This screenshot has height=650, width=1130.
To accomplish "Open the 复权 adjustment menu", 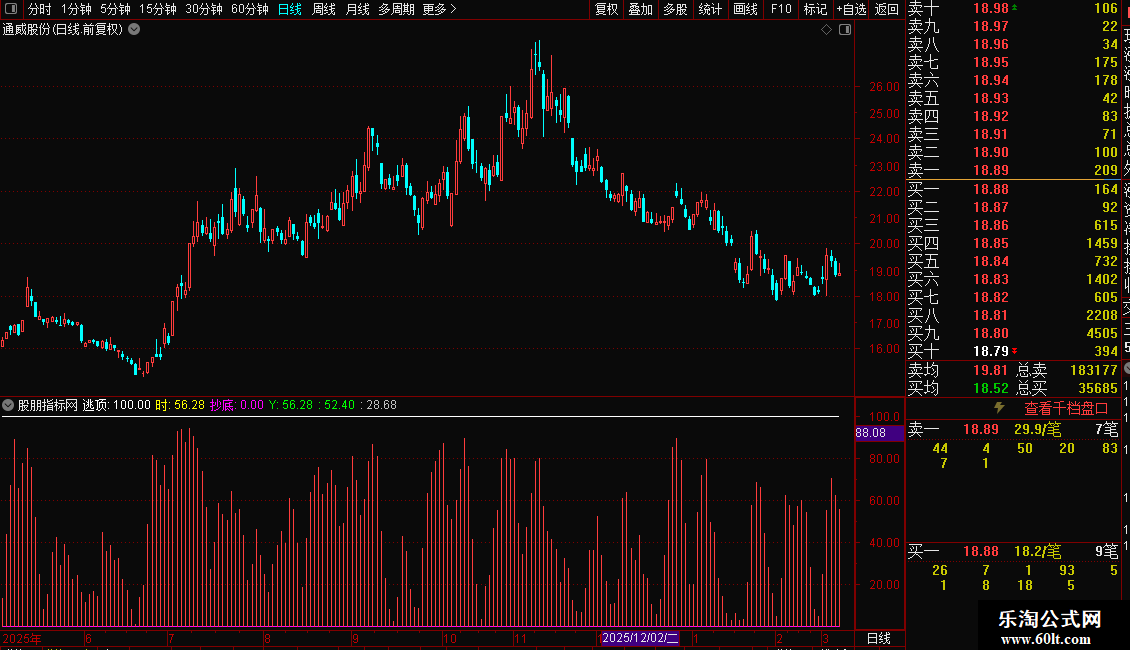I will pos(606,9).
